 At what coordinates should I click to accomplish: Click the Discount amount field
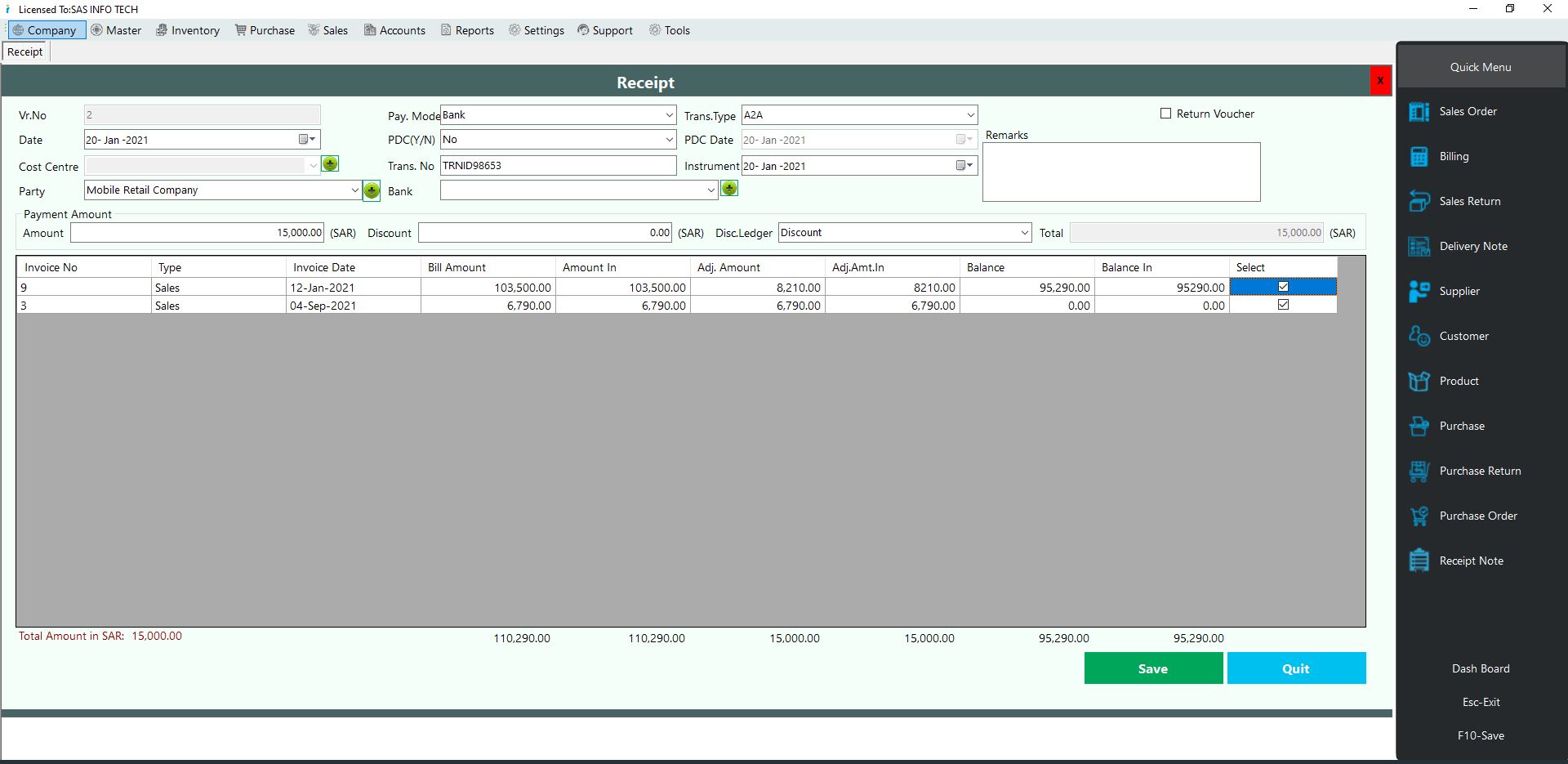(545, 233)
